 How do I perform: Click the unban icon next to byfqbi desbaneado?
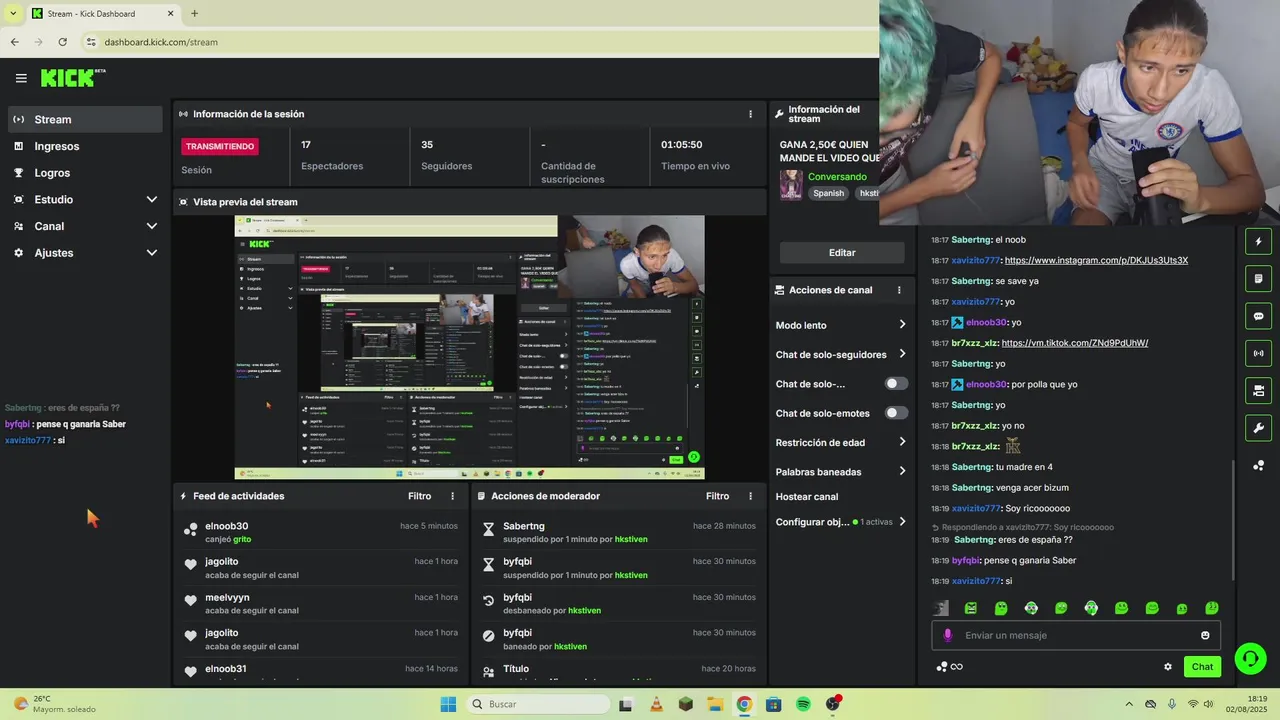[488, 600]
